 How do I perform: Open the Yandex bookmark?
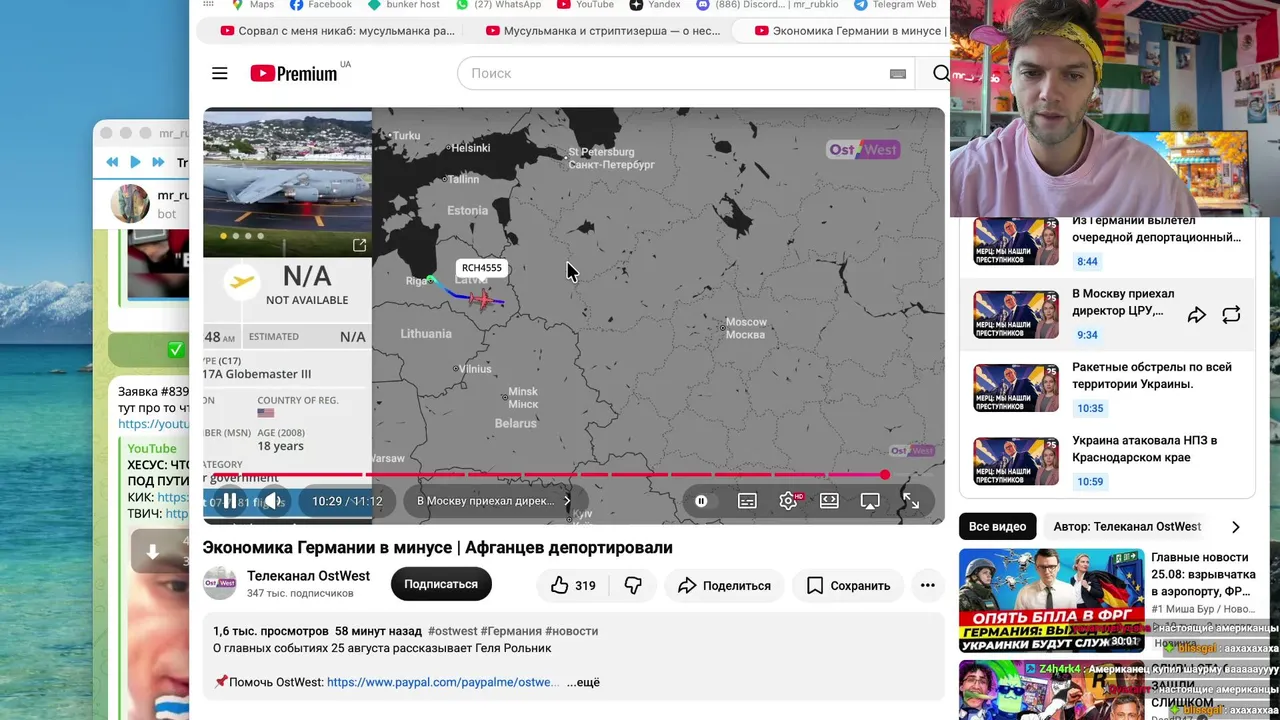point(655,5)
